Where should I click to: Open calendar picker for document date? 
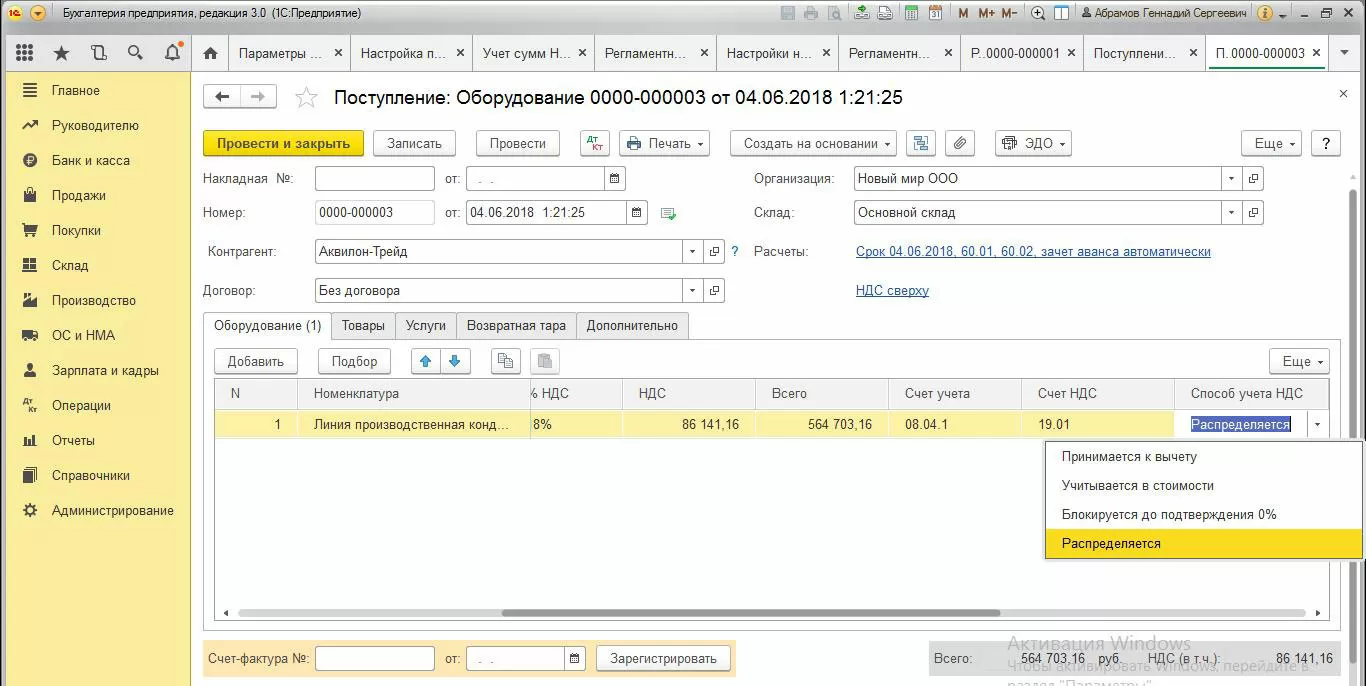[x=636, y=212]
